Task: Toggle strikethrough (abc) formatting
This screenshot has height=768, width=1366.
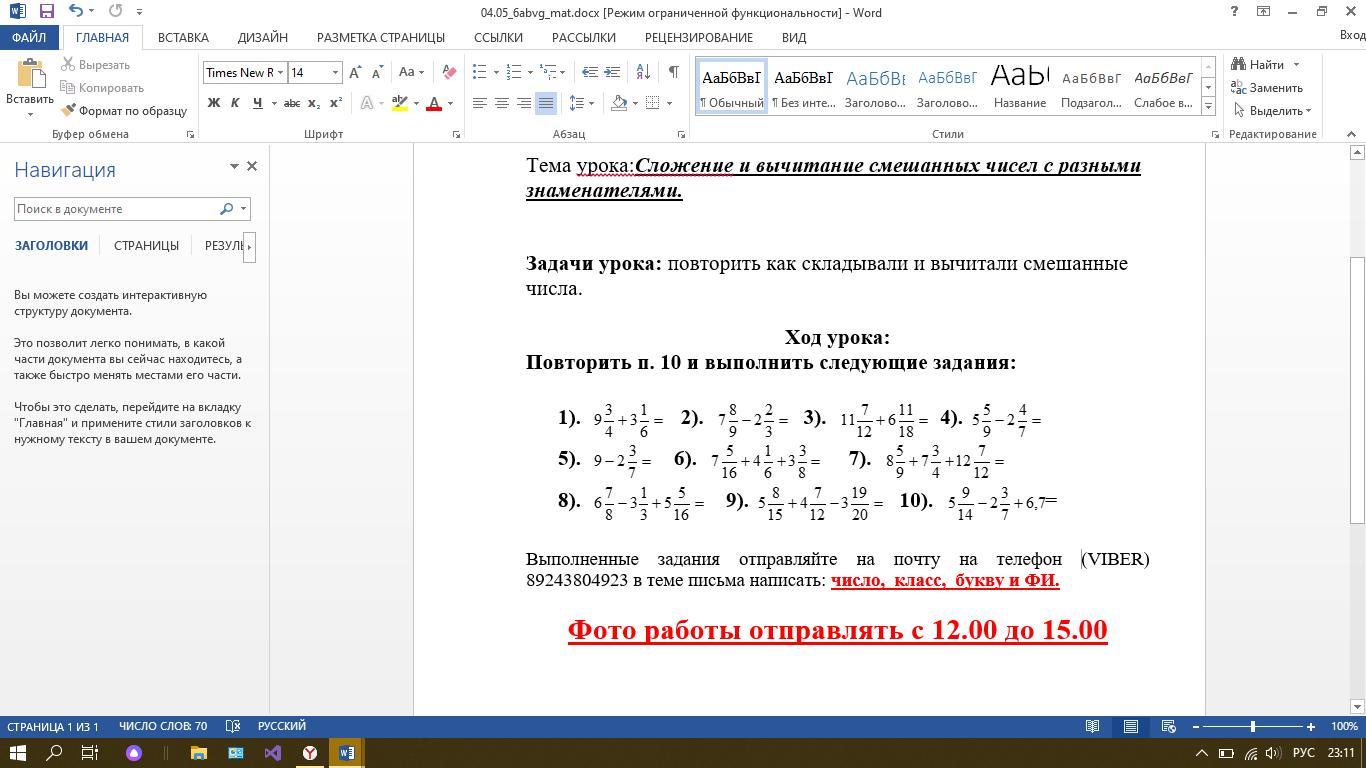Action: [x=291, y=103]
